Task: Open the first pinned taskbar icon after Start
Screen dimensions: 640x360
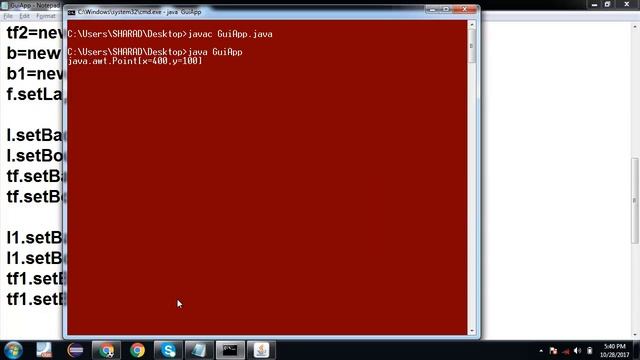Action: point(44,350)
